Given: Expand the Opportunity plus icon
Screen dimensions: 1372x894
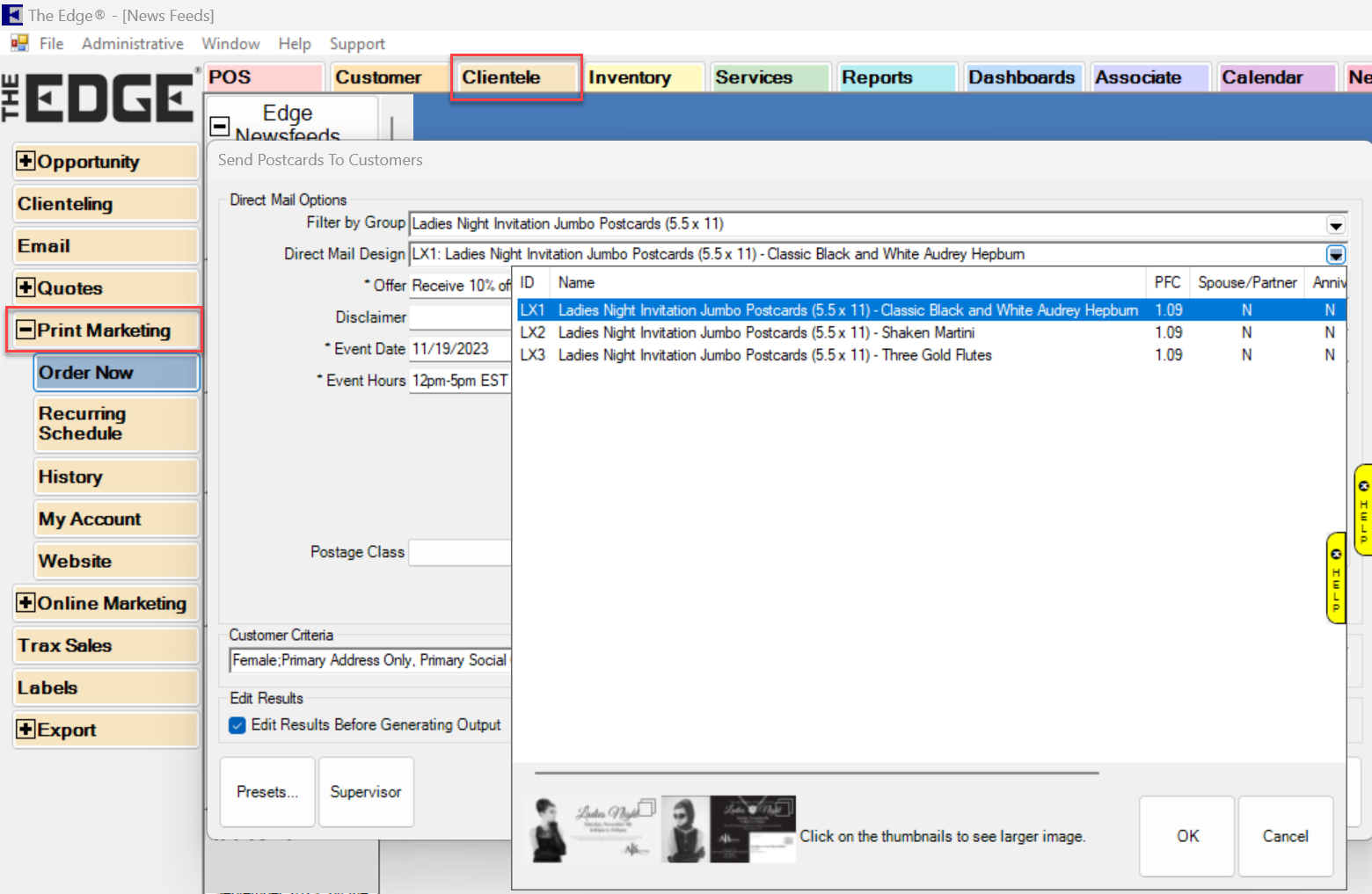Looking at the screenshot, I should [x=26, y=161].
